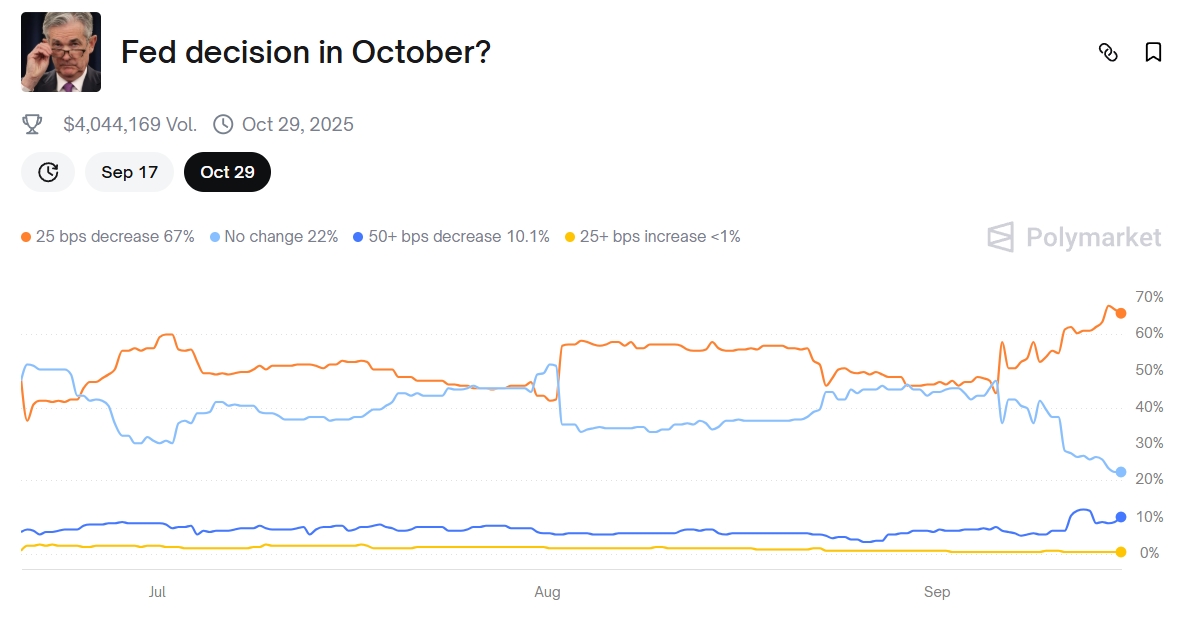Screen dimensions: 1186x619
Task: Copy the market link icon
Action: click(1108, 53)
